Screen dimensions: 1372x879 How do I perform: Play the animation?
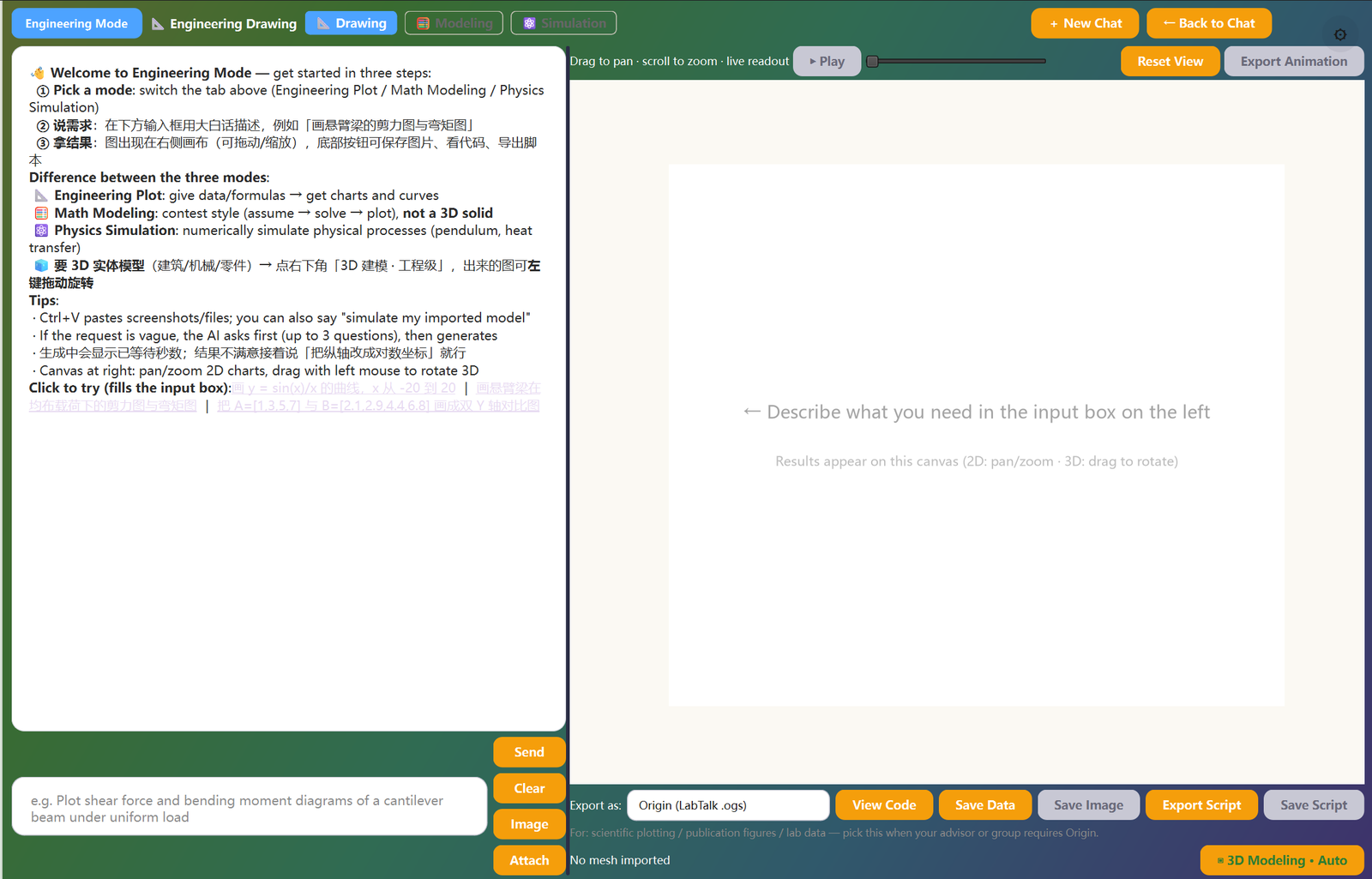coord(827,61)
